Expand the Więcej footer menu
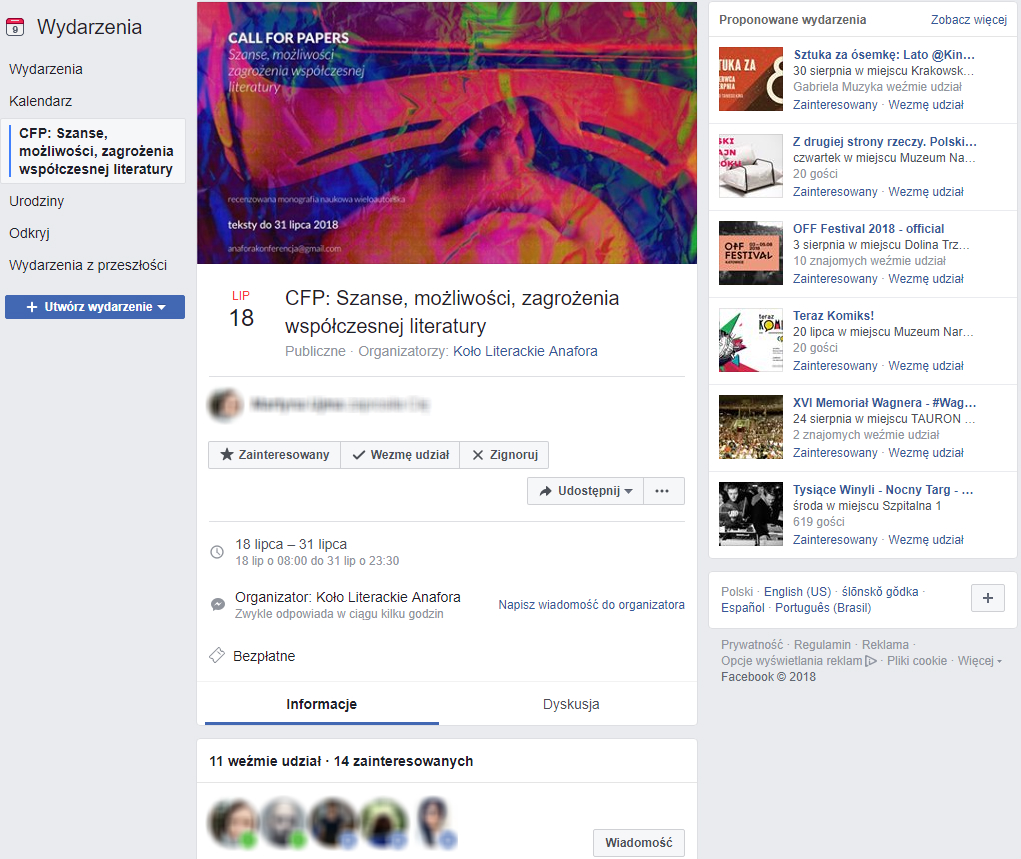Screen dimensions: 1021x859 979,661
